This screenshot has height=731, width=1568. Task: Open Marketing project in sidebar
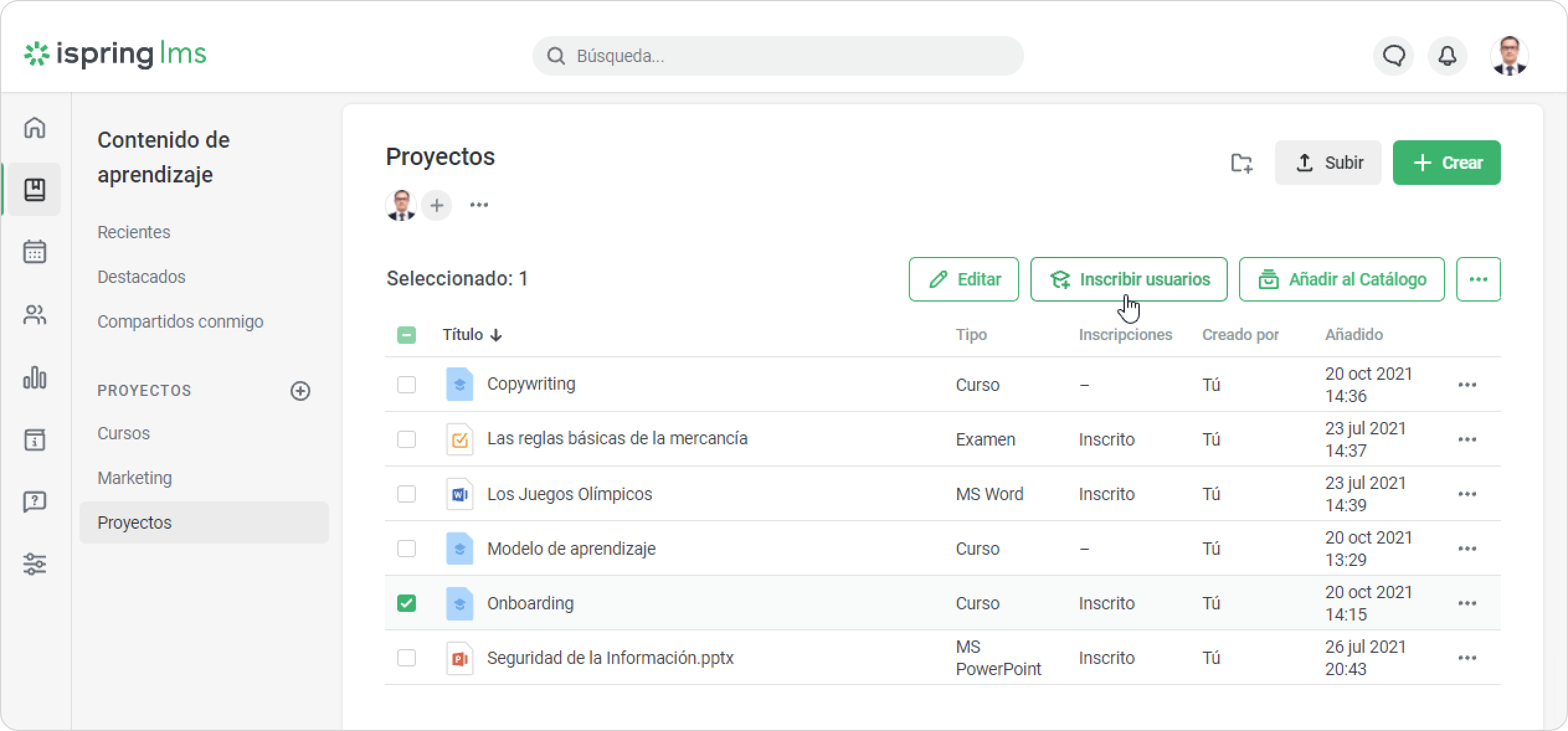pyautogui.click(x=135, y=478)
